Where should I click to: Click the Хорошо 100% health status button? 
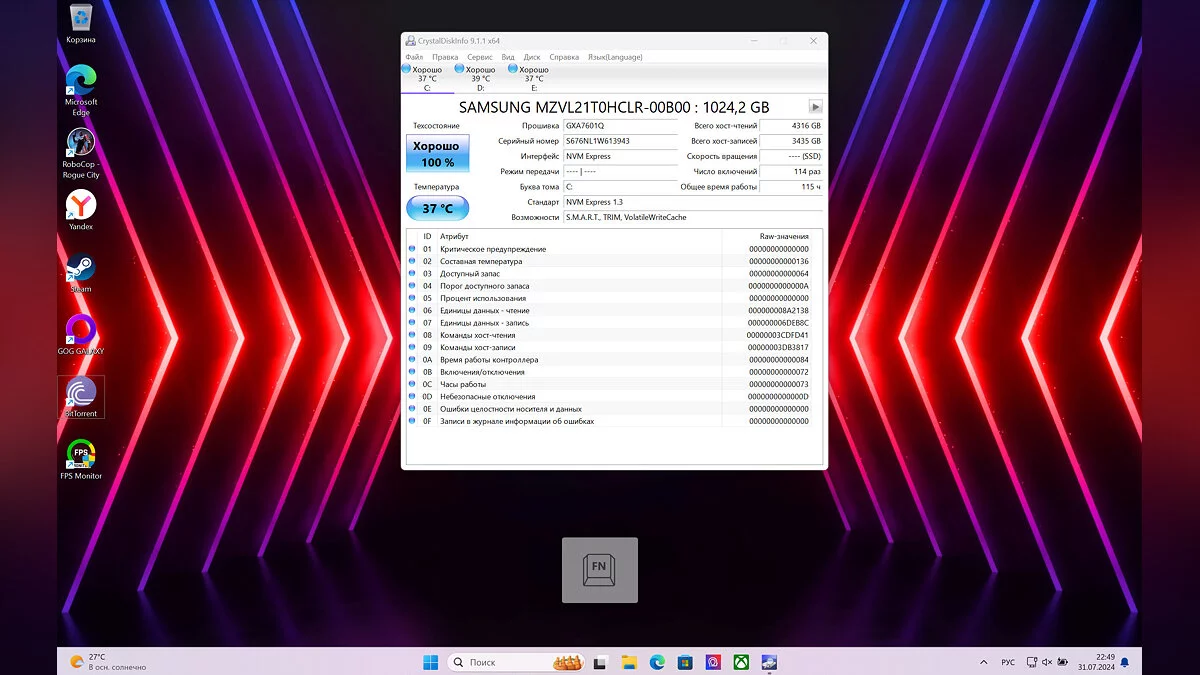coord(437,154)
